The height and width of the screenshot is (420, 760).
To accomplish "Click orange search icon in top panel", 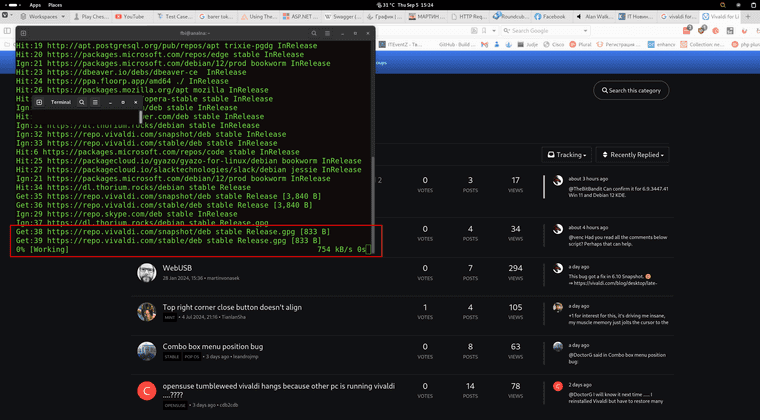I will pos(723,5).
